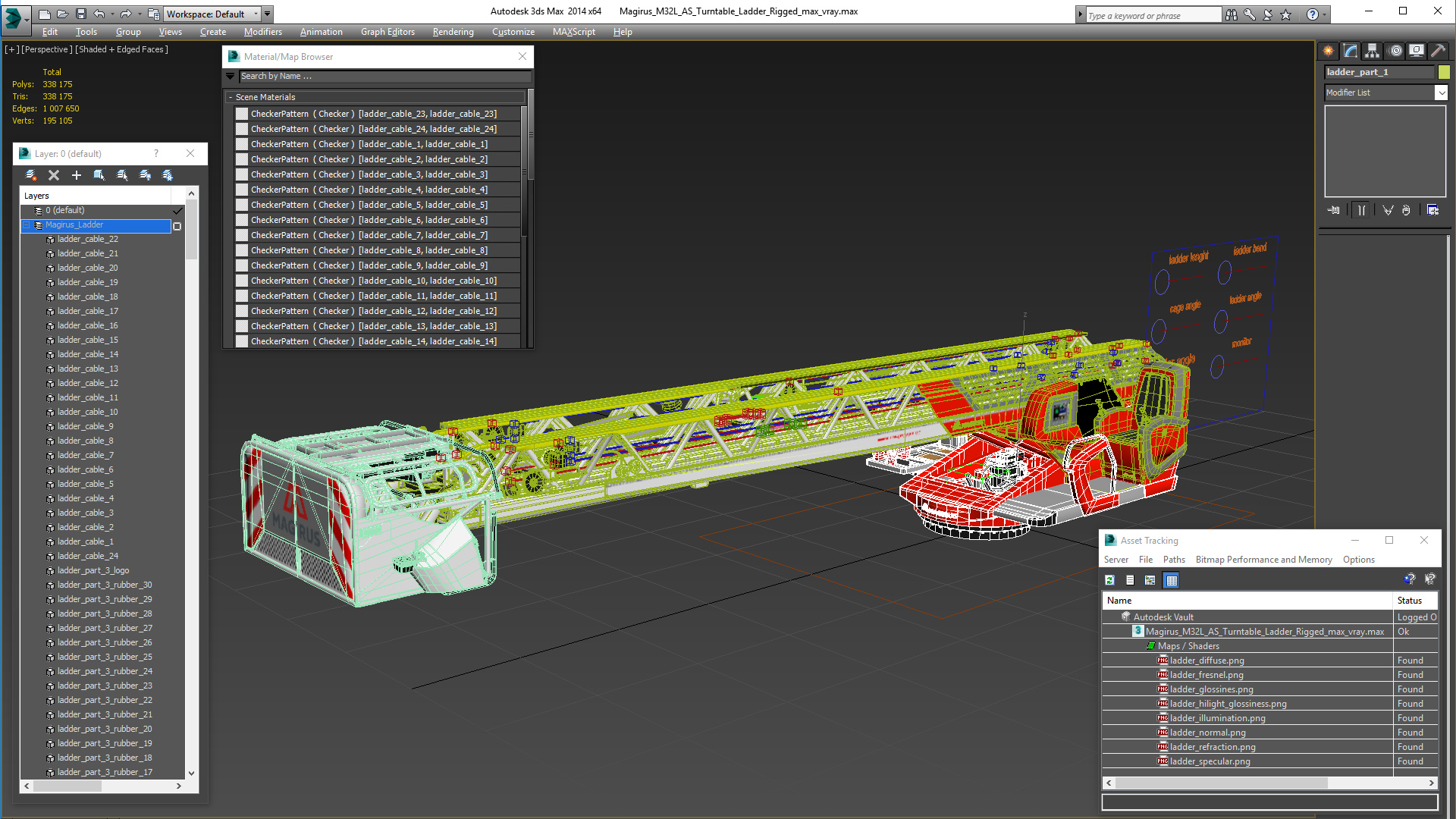The image size is (1456, 819).
Task: Open the Hierarchy panel tab
Action: pyautogui.click(x=1373, y=51)
